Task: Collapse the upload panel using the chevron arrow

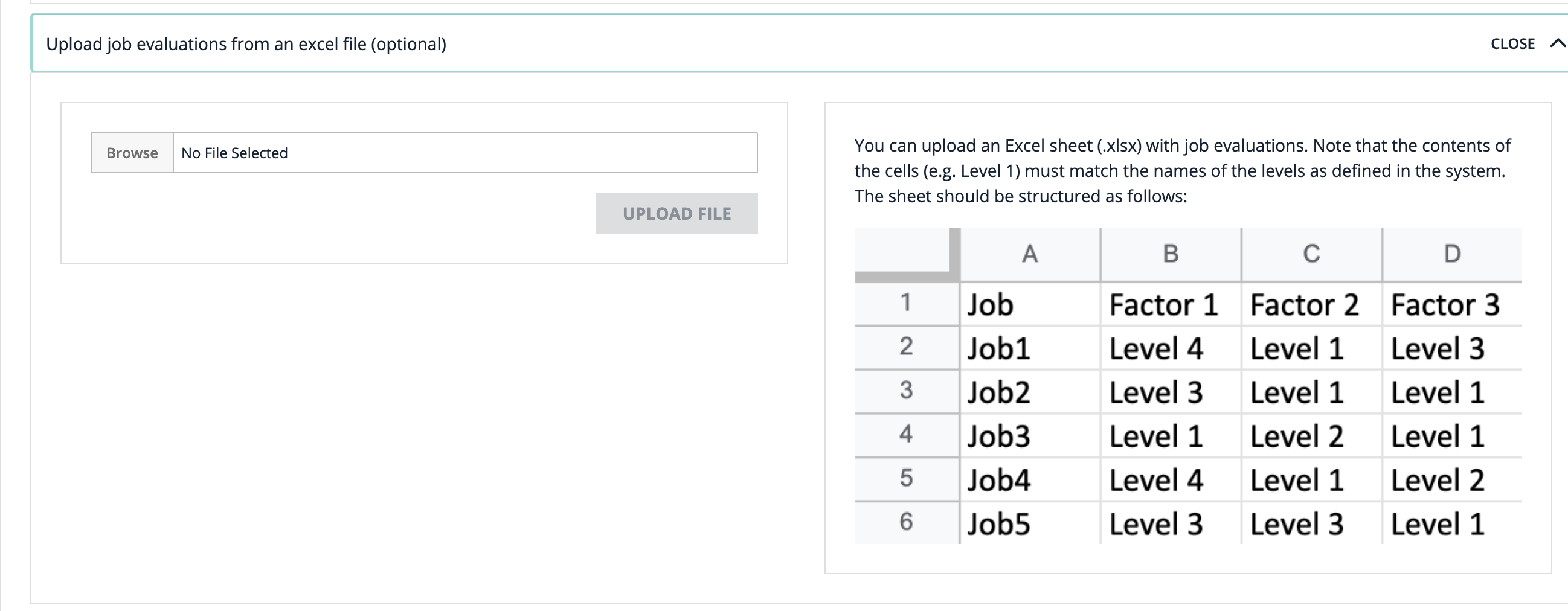Action: tap(1557, 44)
